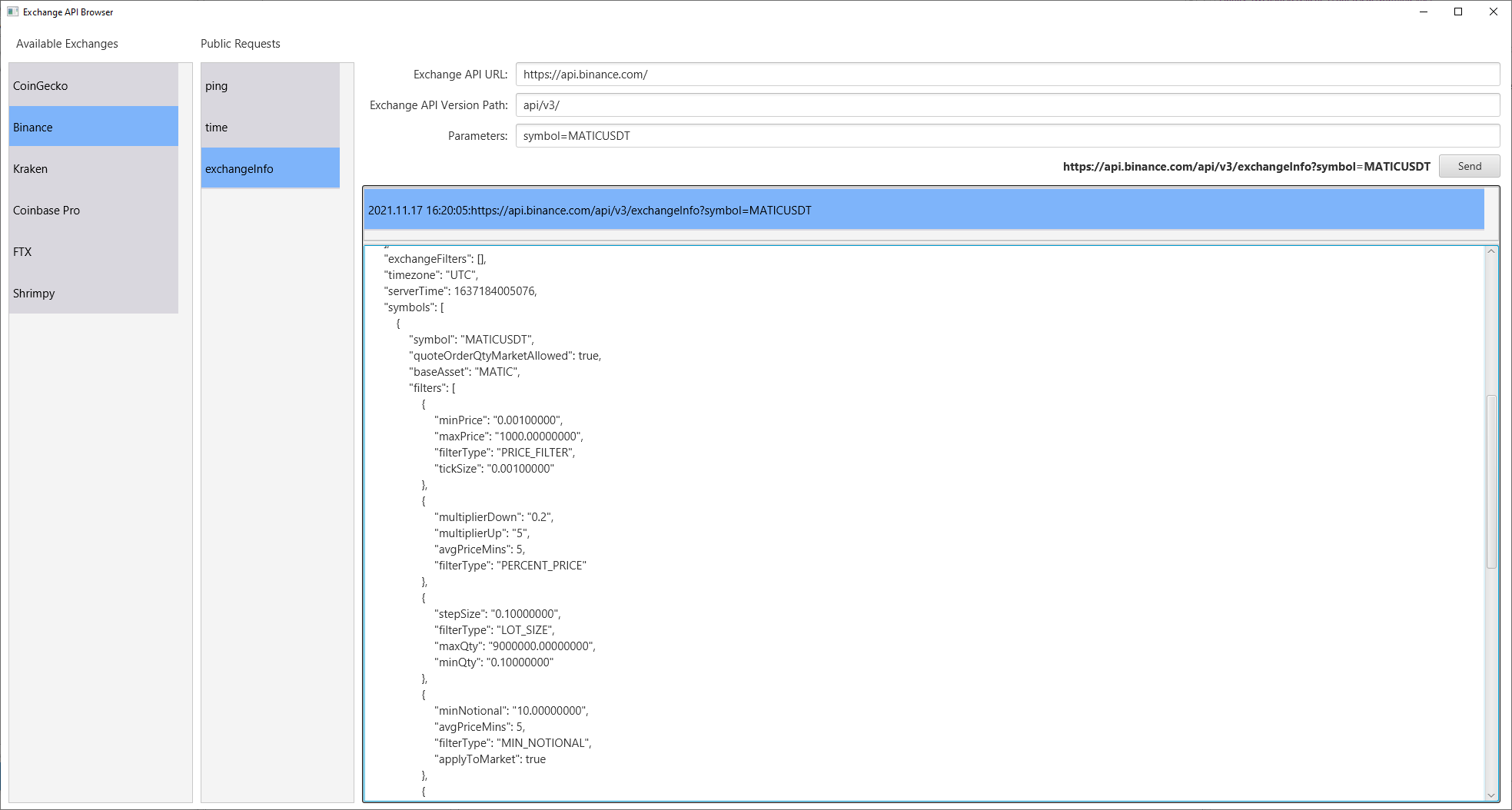
Task: Click the response scroll up arrow
Action: pos(1491,251)
